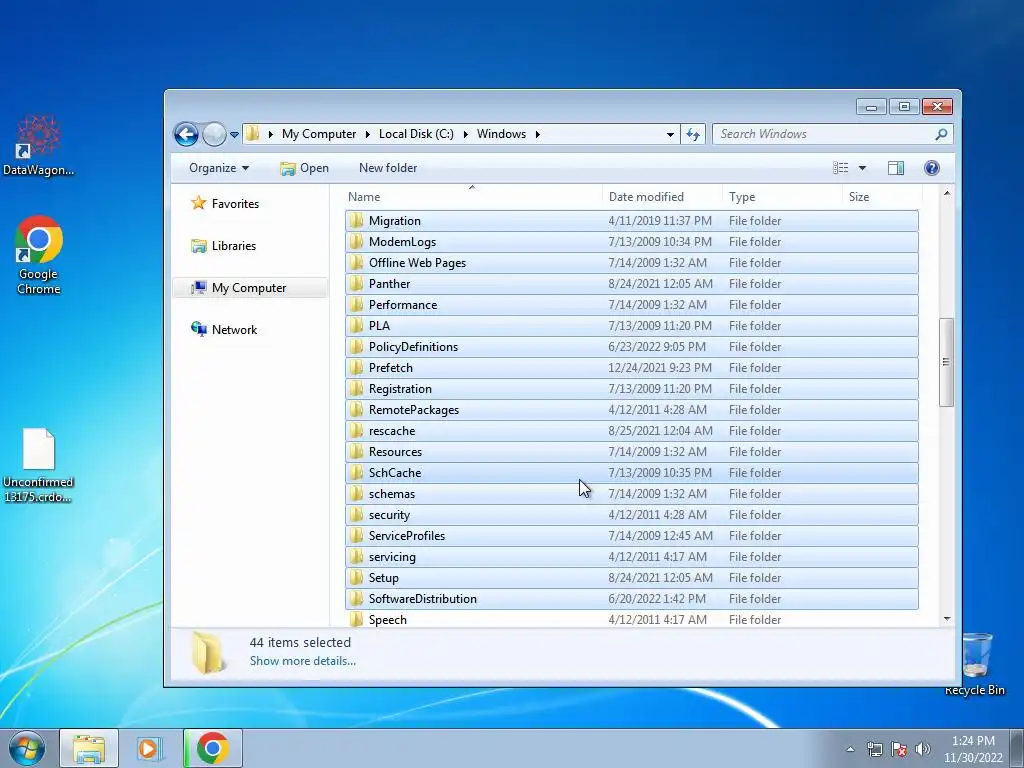Image resolution: width=1024 pixels, height=768 pixels.
Task: Click the Open toolbar button
Action: click(304, 168)
